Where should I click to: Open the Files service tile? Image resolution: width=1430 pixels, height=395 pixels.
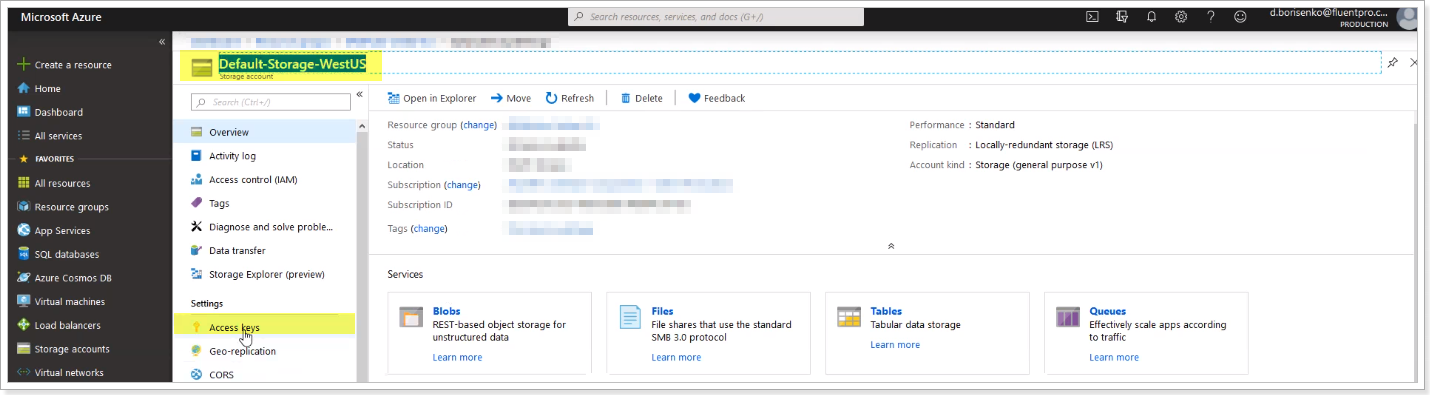708,333
